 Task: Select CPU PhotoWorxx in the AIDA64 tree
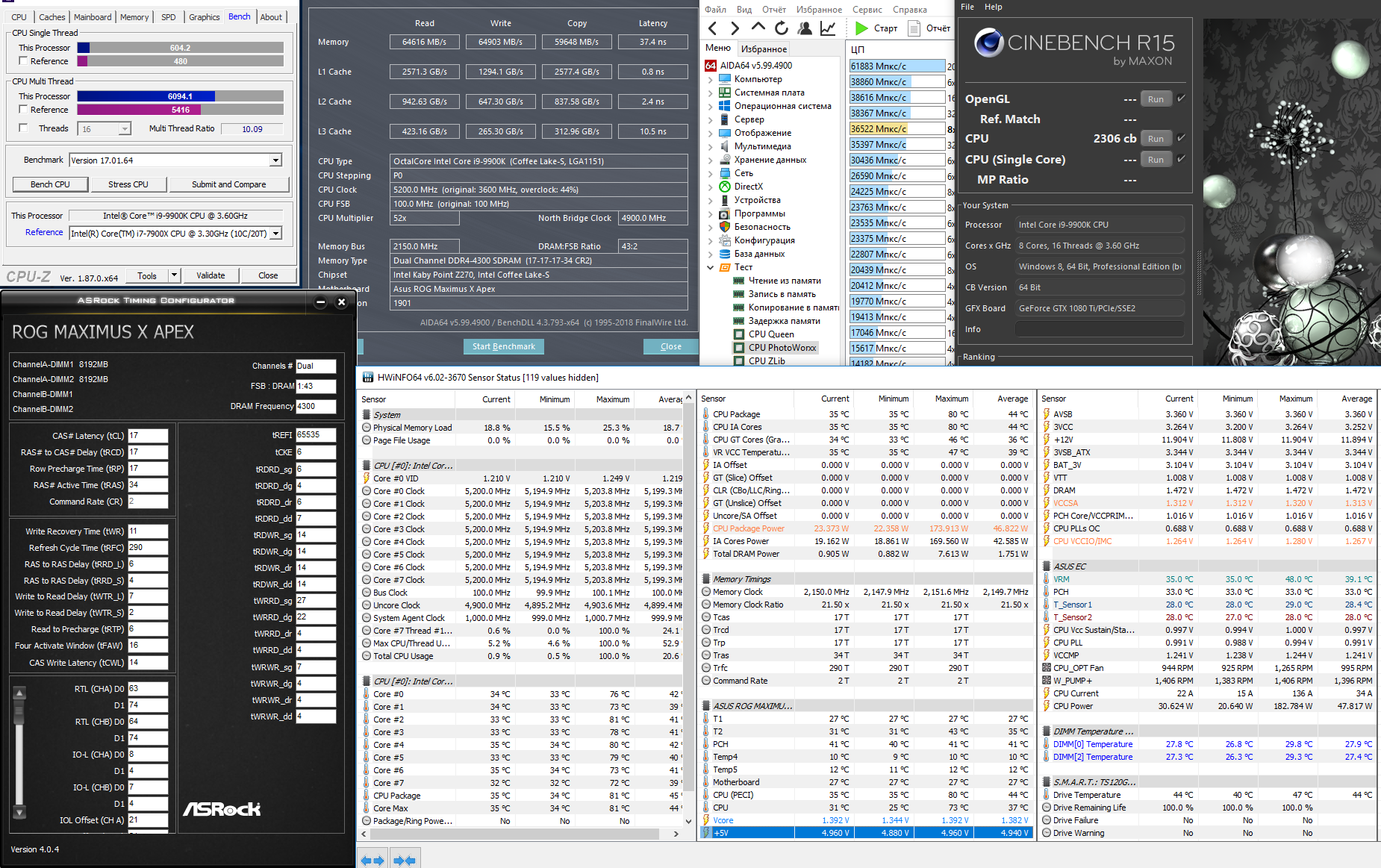[782, 348]
